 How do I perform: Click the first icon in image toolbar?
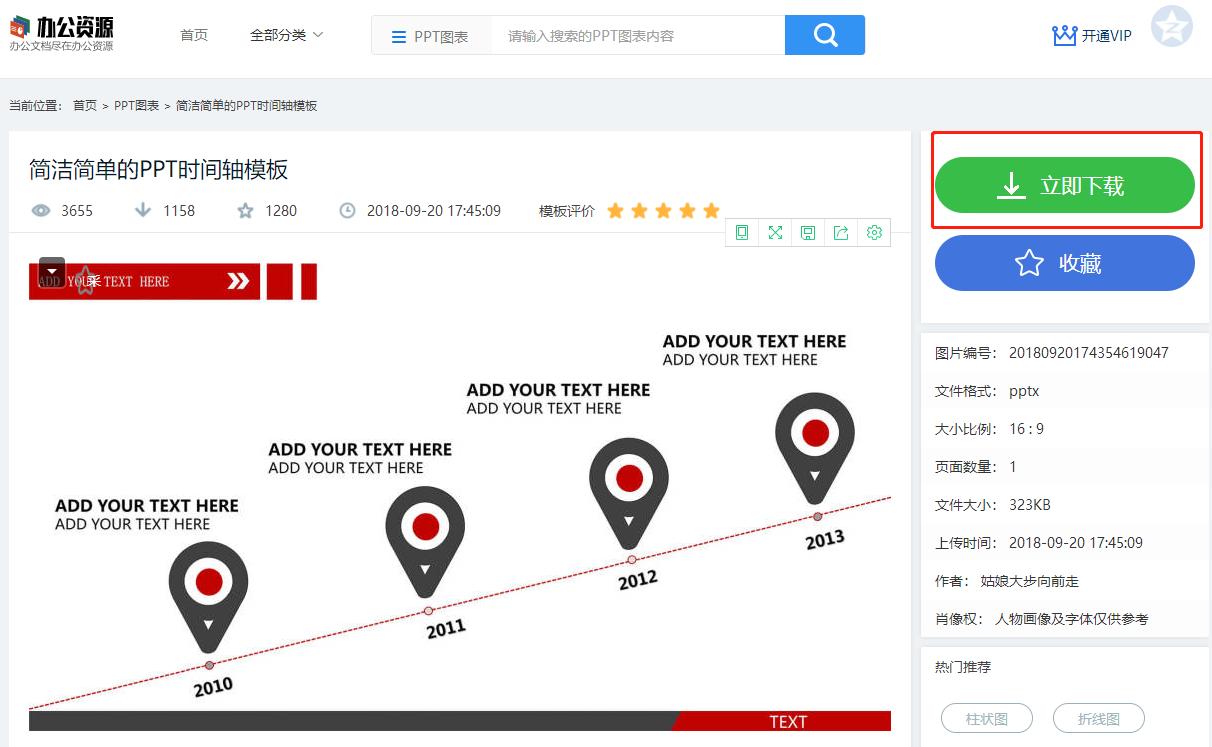[x=742, y=233]
